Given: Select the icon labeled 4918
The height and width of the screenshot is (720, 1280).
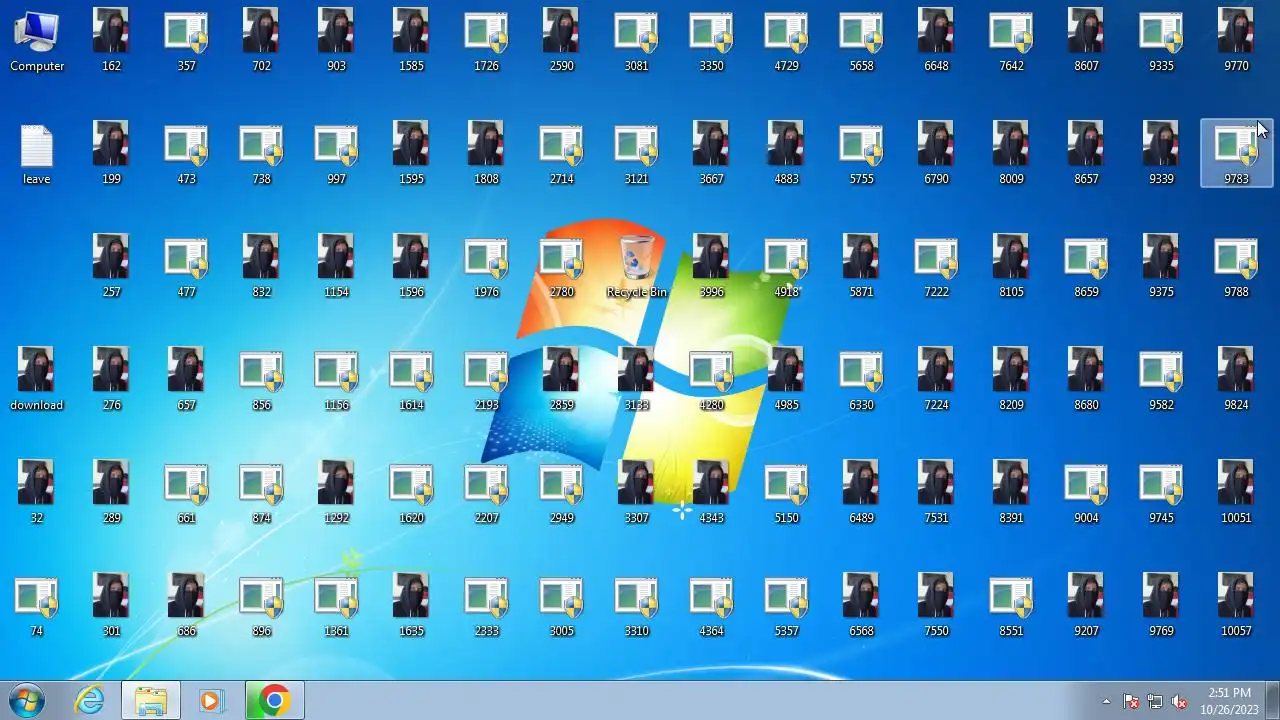Looking at the screenshot, I should (786, 267).
